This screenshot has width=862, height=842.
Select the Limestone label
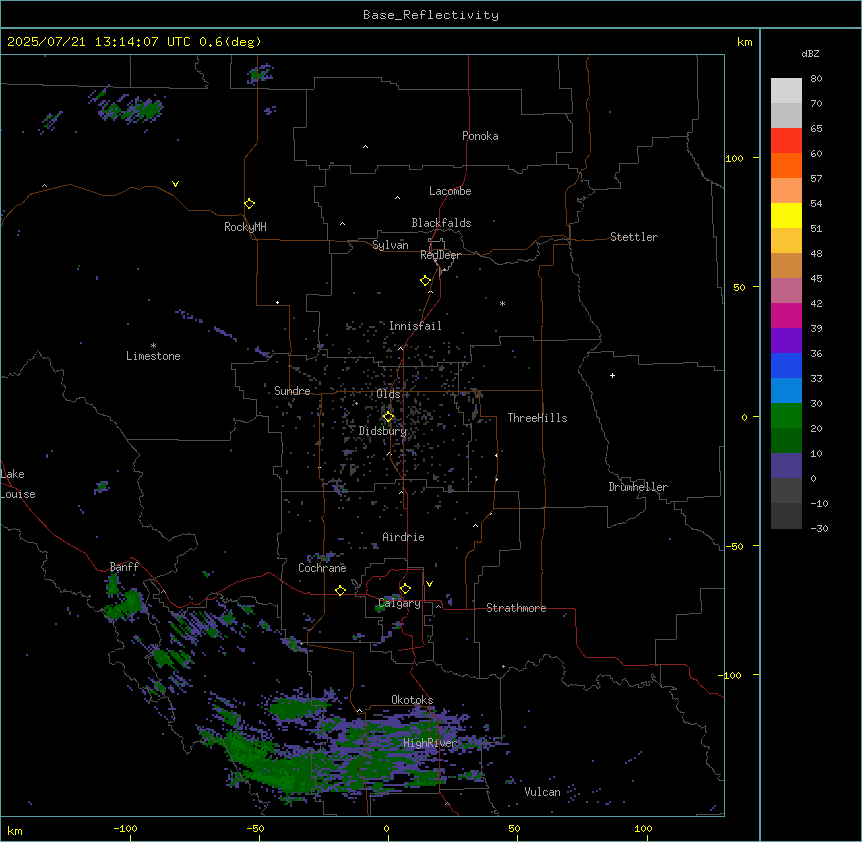(x=153, y=356)
